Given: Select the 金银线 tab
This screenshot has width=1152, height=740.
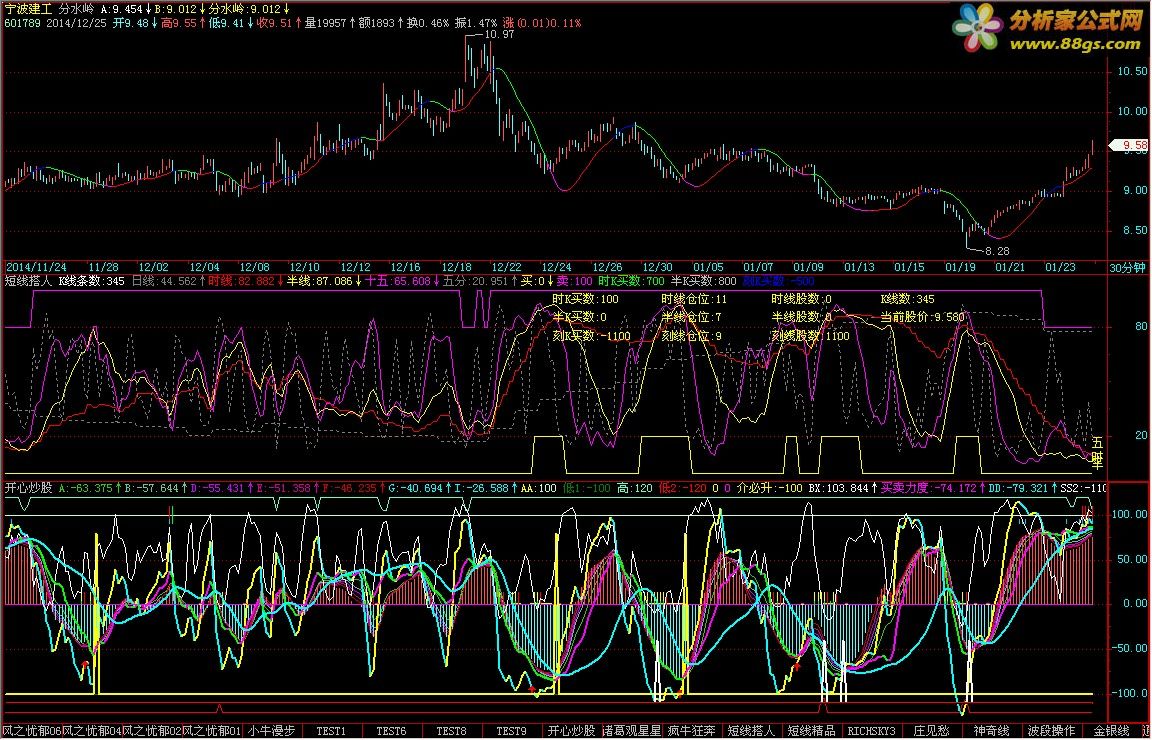Looking at the screenshot, I should [x=1112, y=731].
